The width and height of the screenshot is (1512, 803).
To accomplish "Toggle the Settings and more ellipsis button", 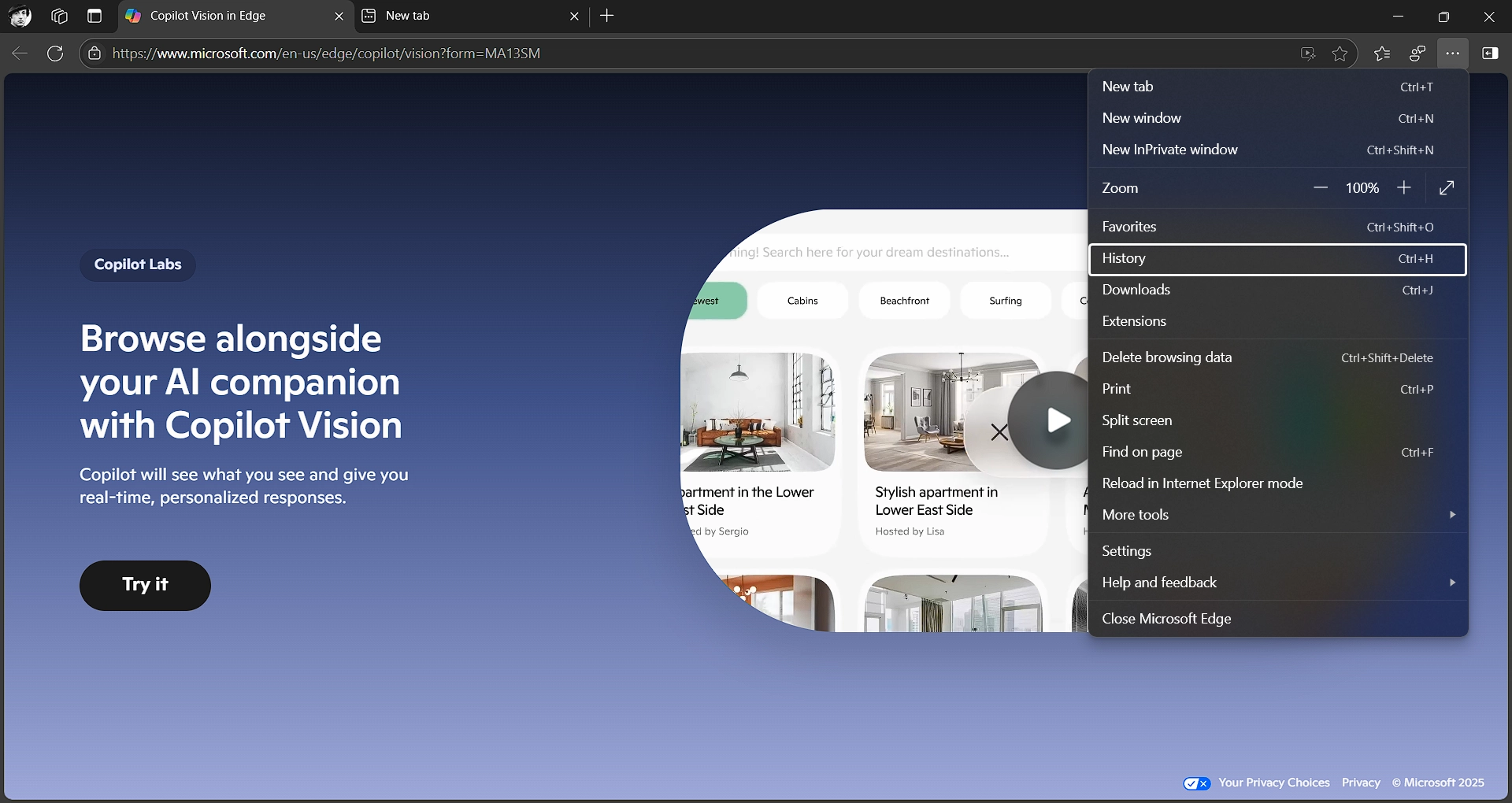I will (1453, 54).
